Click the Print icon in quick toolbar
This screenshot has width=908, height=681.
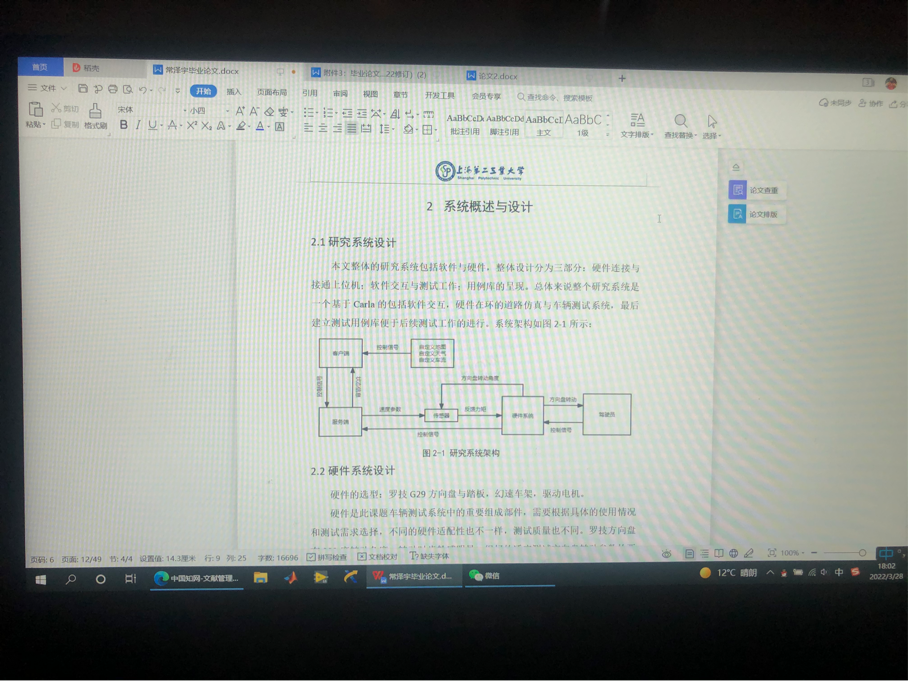tap(113, 89)
